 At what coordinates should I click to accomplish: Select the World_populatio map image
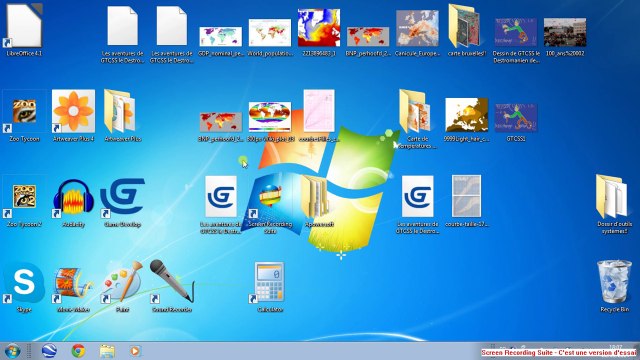click(x=270, y=33)
